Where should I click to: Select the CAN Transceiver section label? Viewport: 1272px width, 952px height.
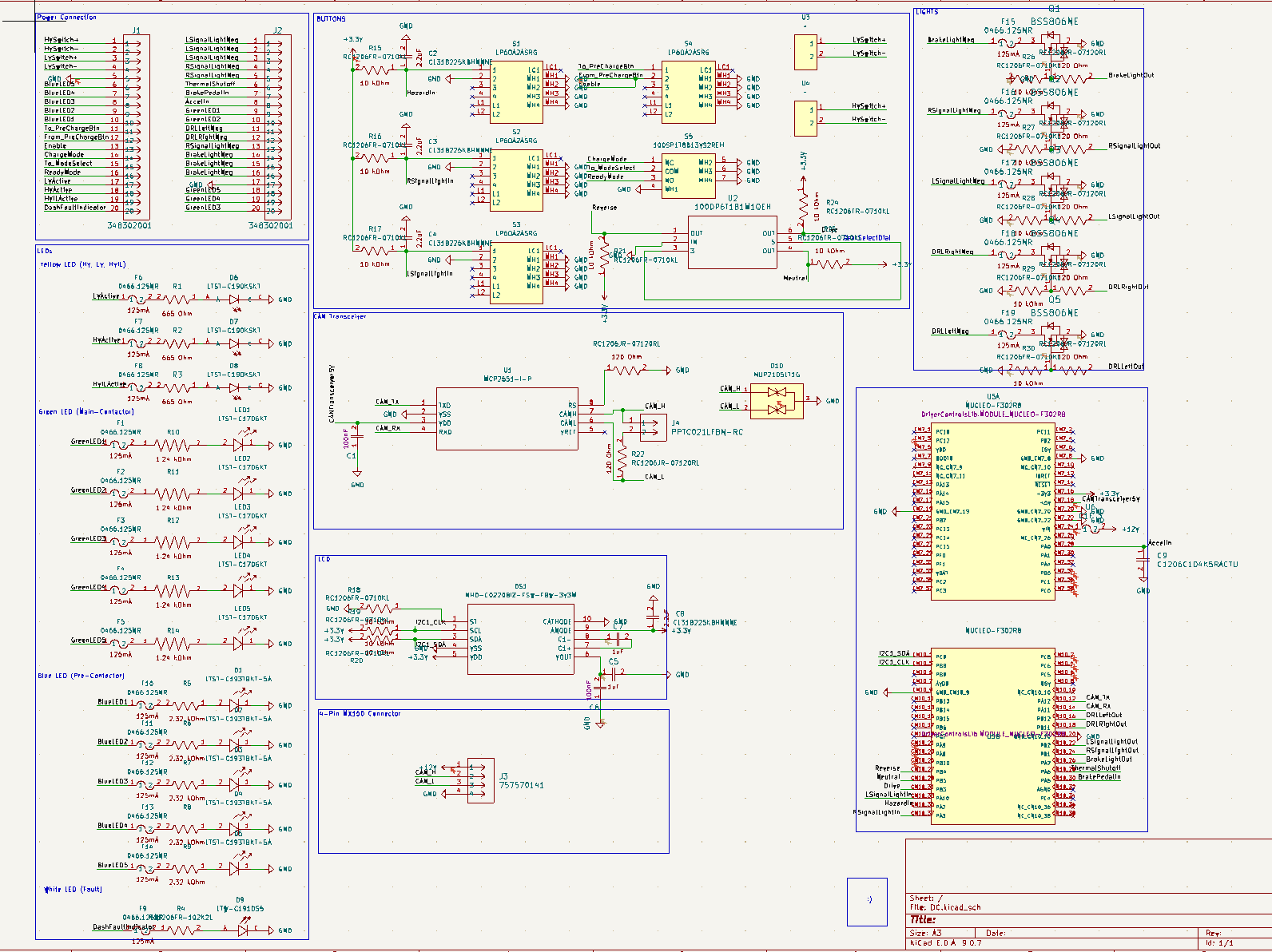pyautogui.click(x=340, y=317)
